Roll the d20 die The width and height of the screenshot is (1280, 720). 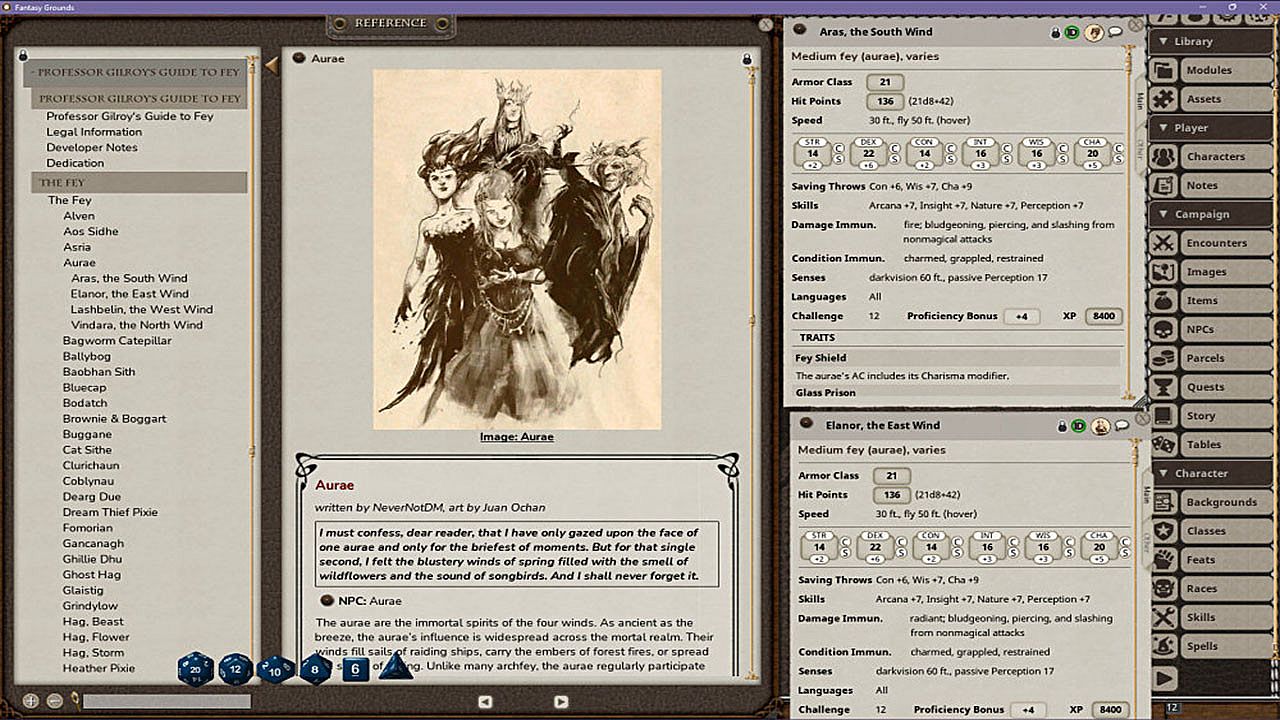pyautogui.click(x=195, y=668)
